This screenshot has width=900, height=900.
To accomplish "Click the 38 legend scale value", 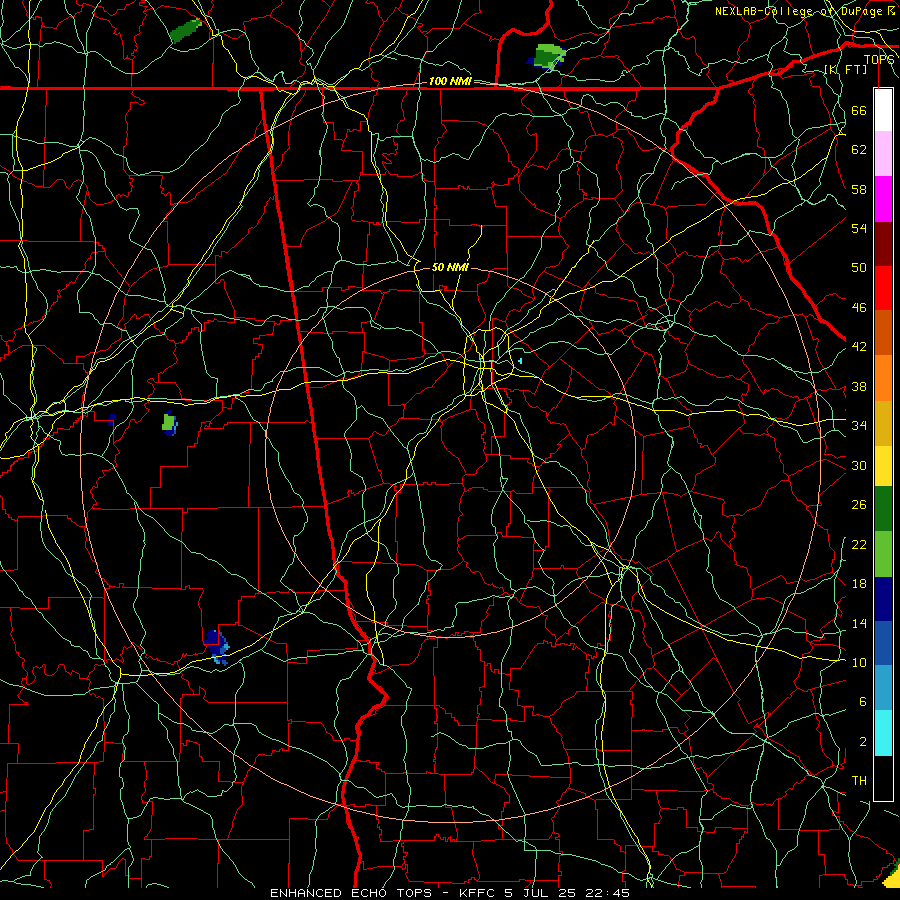I will coord(859,386).
